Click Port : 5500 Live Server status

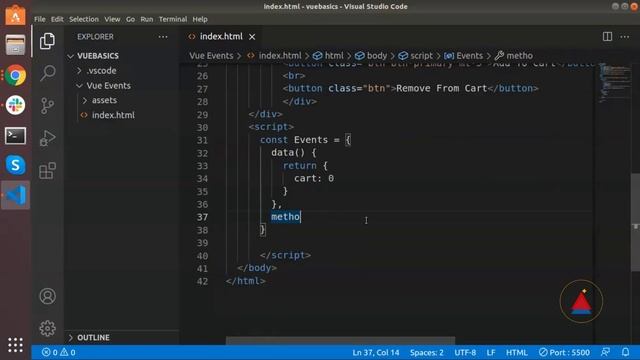[x=564, y=352]
